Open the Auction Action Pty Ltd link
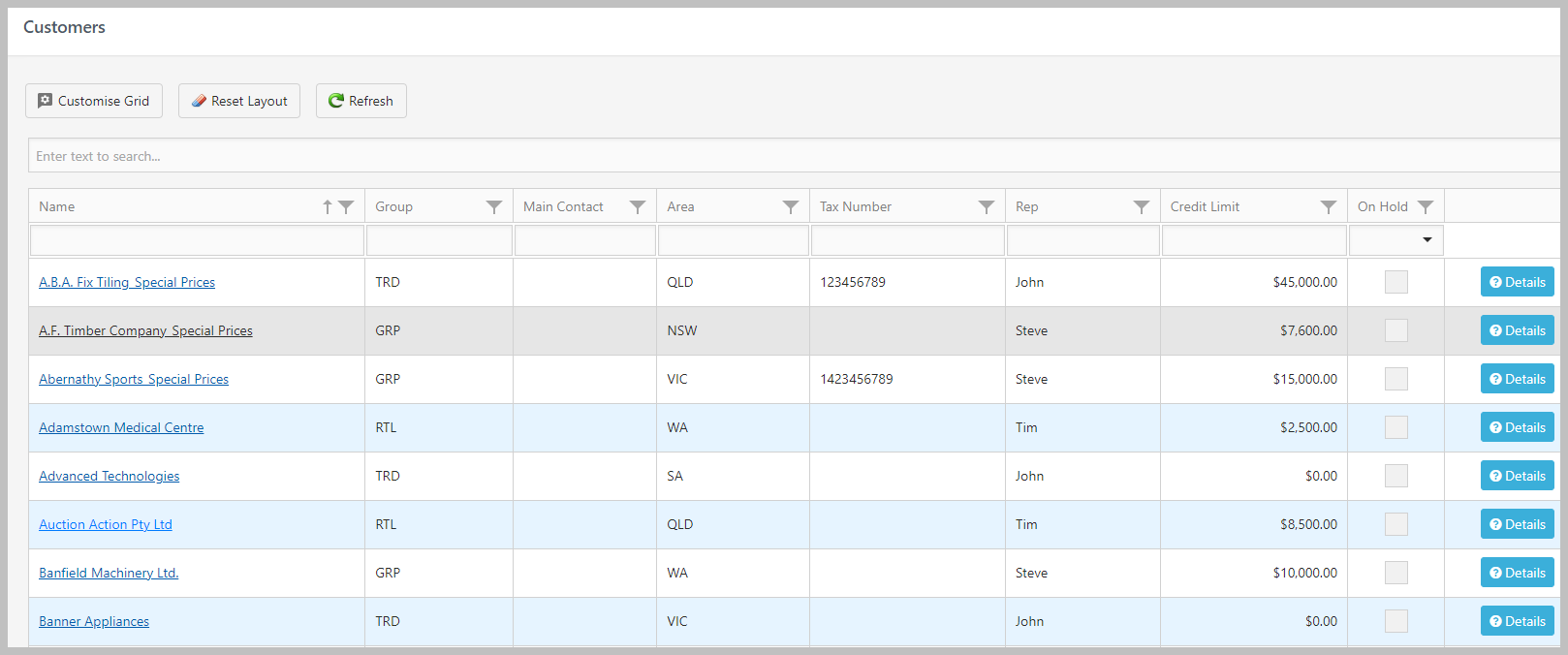The width and height of the screenshot is (1568, 655). click(106, 524)
